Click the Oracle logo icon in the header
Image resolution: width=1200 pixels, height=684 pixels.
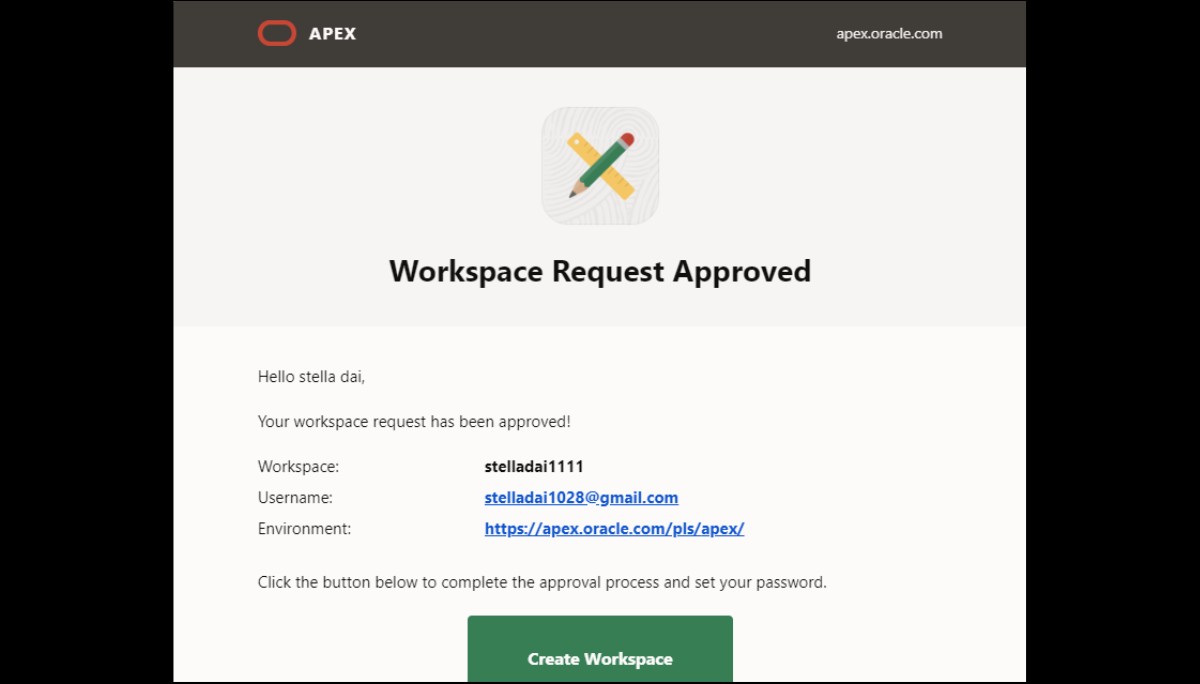point(277,34)
